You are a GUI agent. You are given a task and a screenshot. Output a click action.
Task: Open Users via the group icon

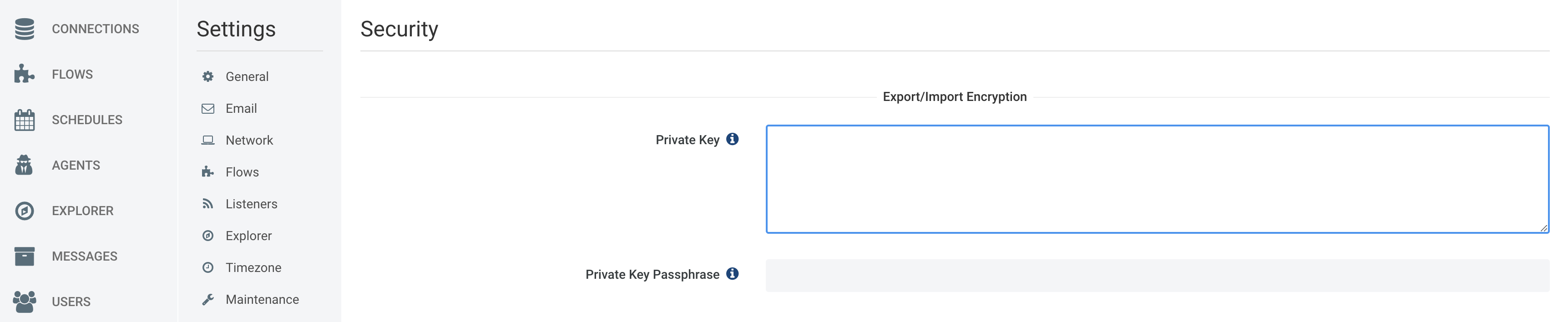[25, 301]
